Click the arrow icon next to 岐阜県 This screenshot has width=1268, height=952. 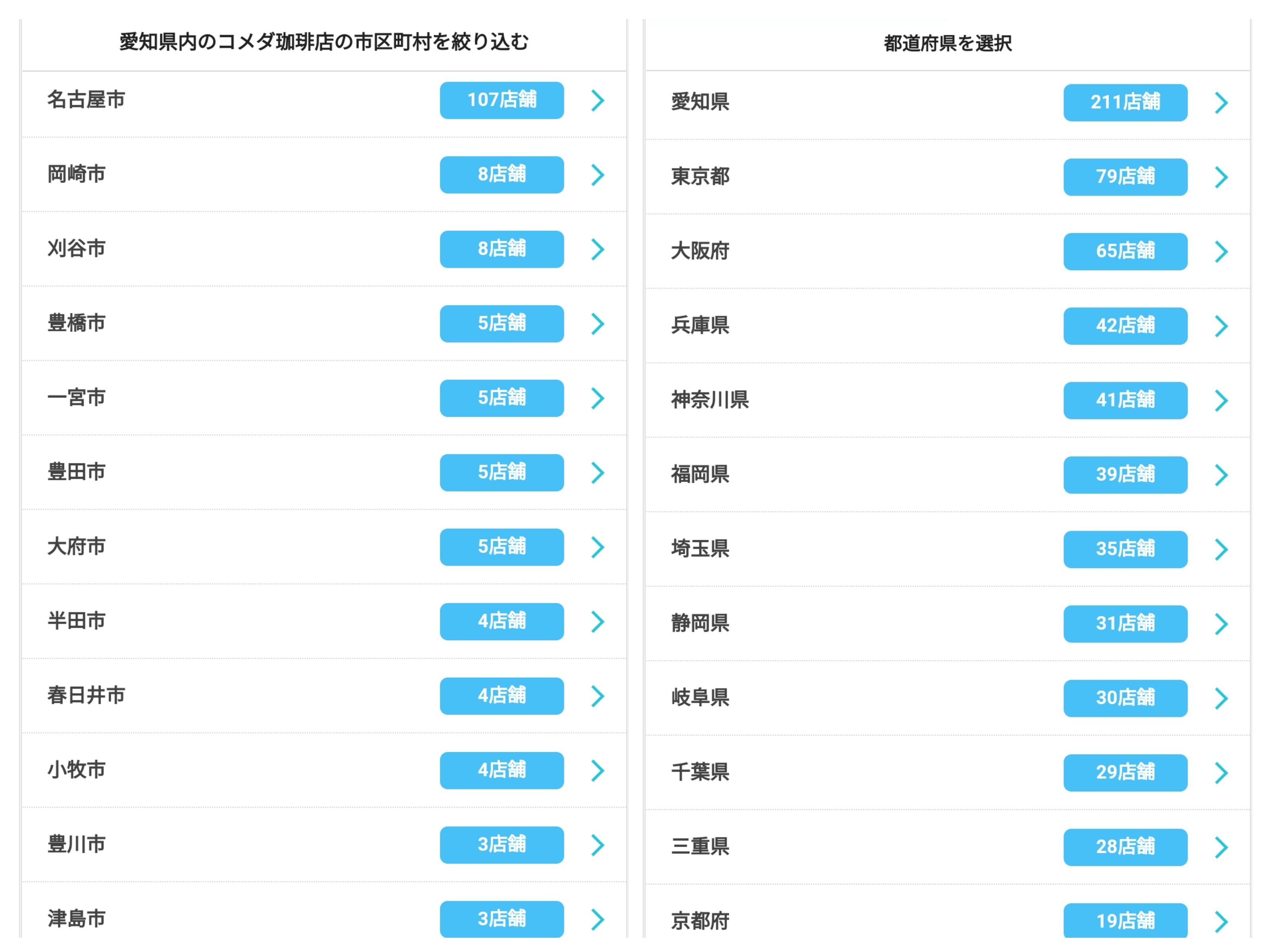coord(1221,698)
